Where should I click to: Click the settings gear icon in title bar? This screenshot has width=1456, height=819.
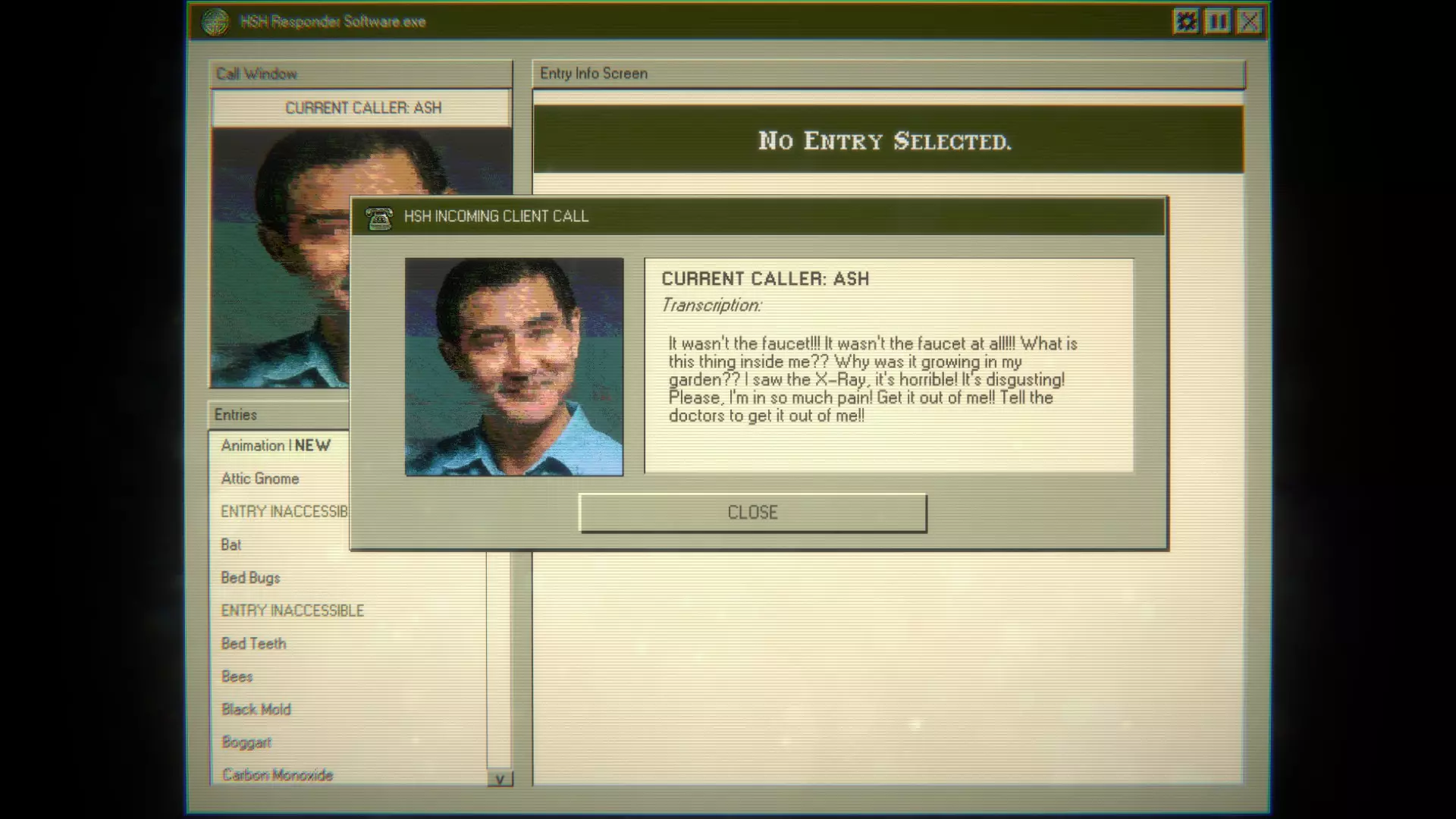[x=1186, y=21]
